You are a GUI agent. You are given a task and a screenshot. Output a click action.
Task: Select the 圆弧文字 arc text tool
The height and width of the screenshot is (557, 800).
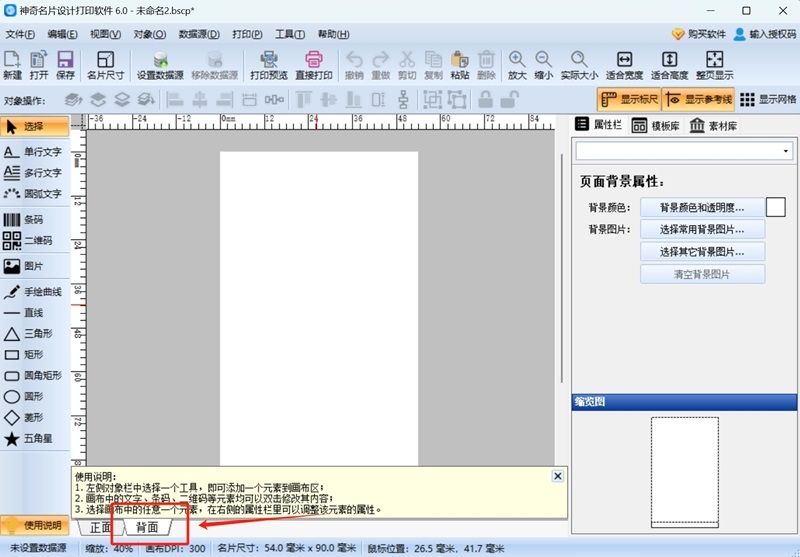click(x=34, y=194)
